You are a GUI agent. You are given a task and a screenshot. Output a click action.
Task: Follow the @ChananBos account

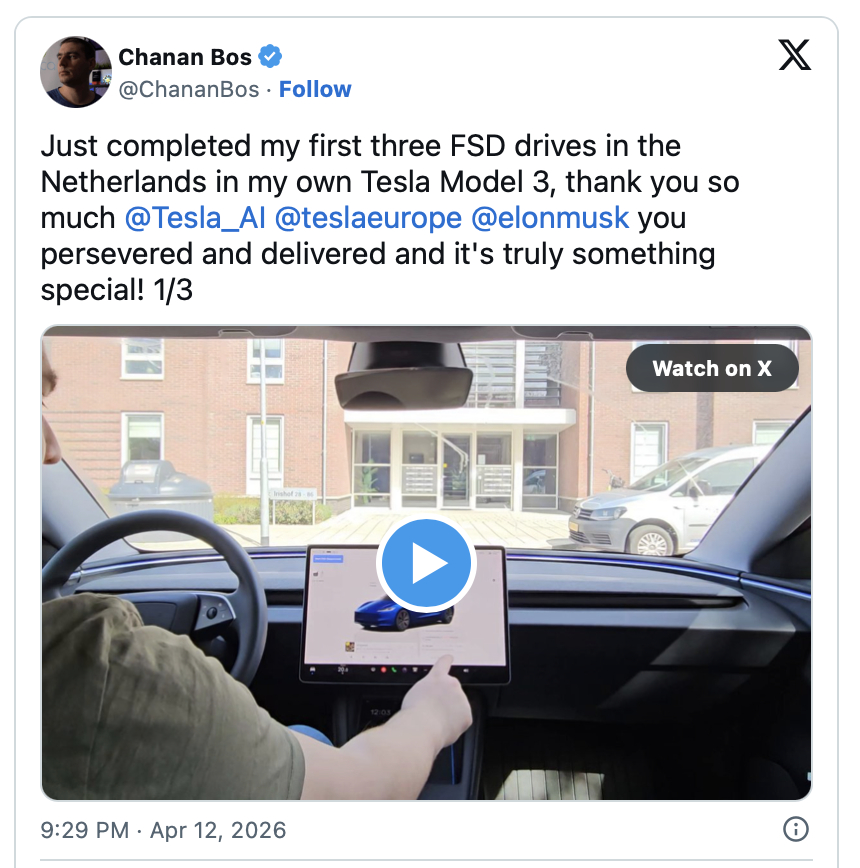(x=315, y=89)
